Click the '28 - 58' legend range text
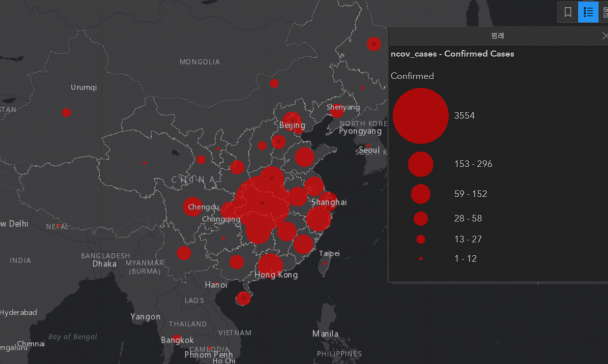This screenshot has width=608, height=364. coord(468,219)
